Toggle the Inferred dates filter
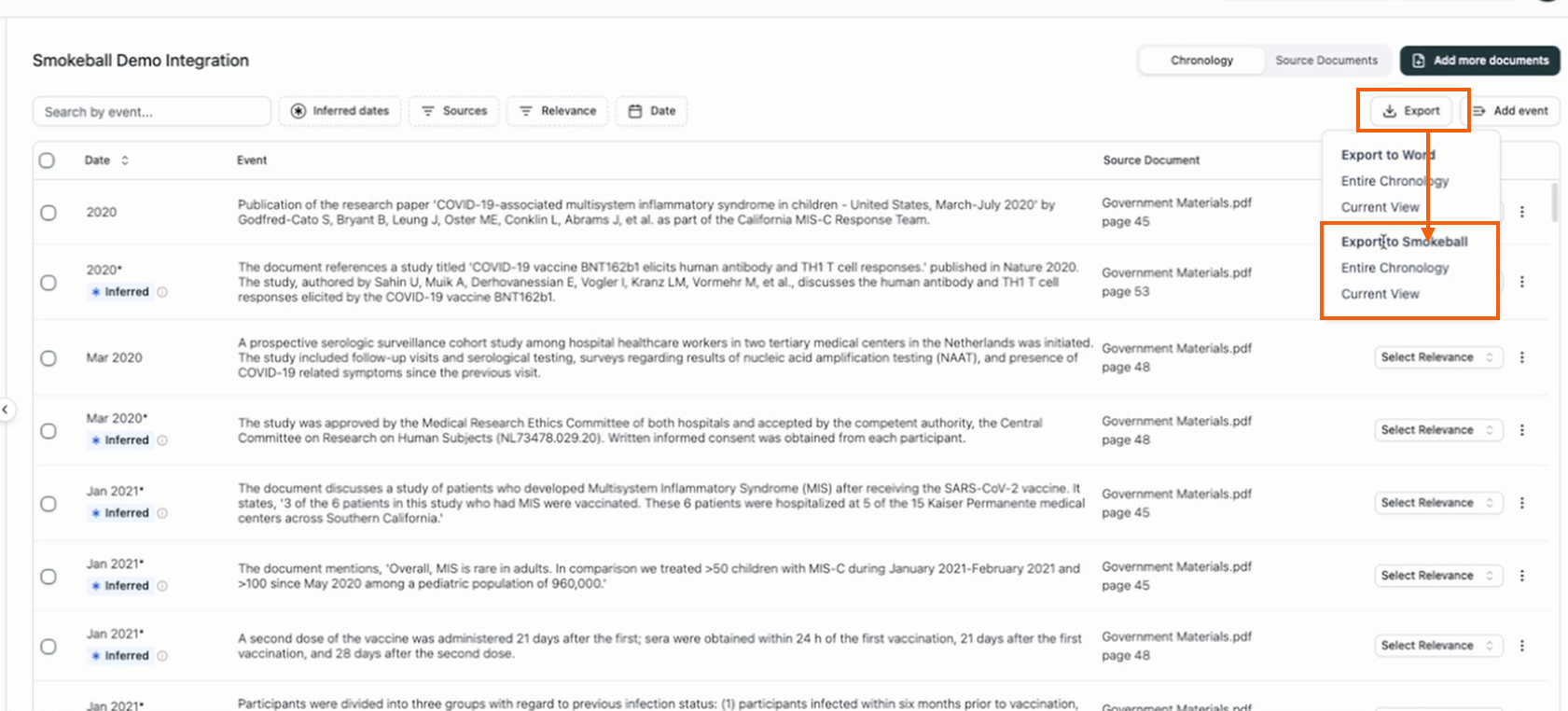 pos(340,111)
